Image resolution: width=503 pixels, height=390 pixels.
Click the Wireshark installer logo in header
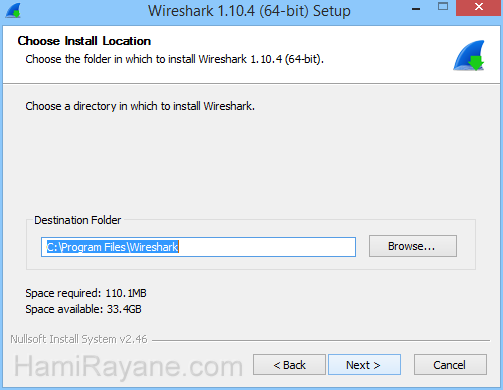click(x=469, y=56)
